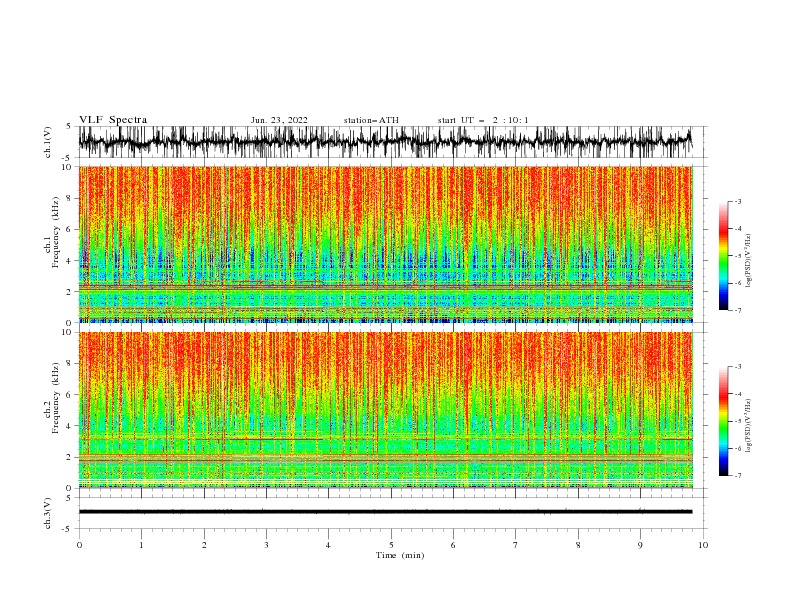Click the "8" tick on the time axis

(x=578, y=545)
